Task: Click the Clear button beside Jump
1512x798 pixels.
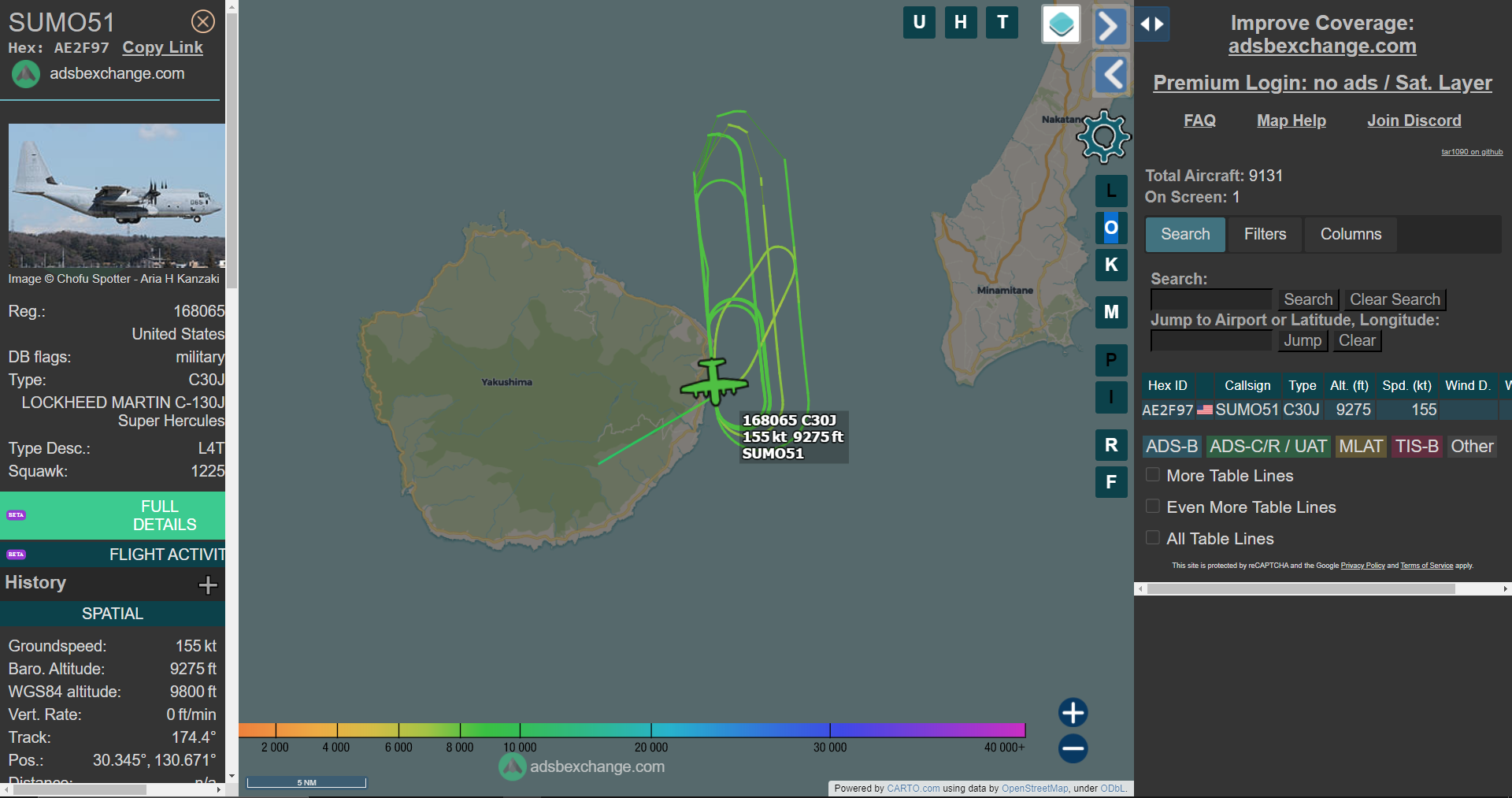Action: point(1357,340)
